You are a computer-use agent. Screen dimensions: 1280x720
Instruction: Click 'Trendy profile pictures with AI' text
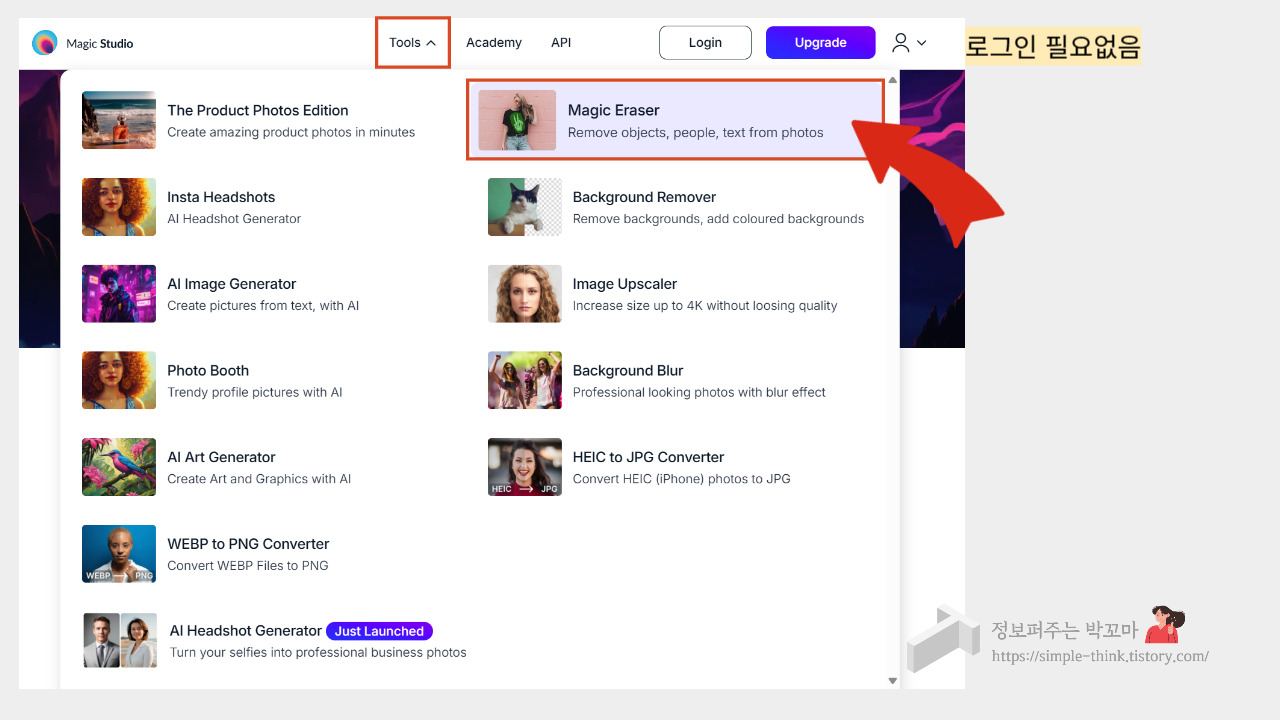point(255,392)
